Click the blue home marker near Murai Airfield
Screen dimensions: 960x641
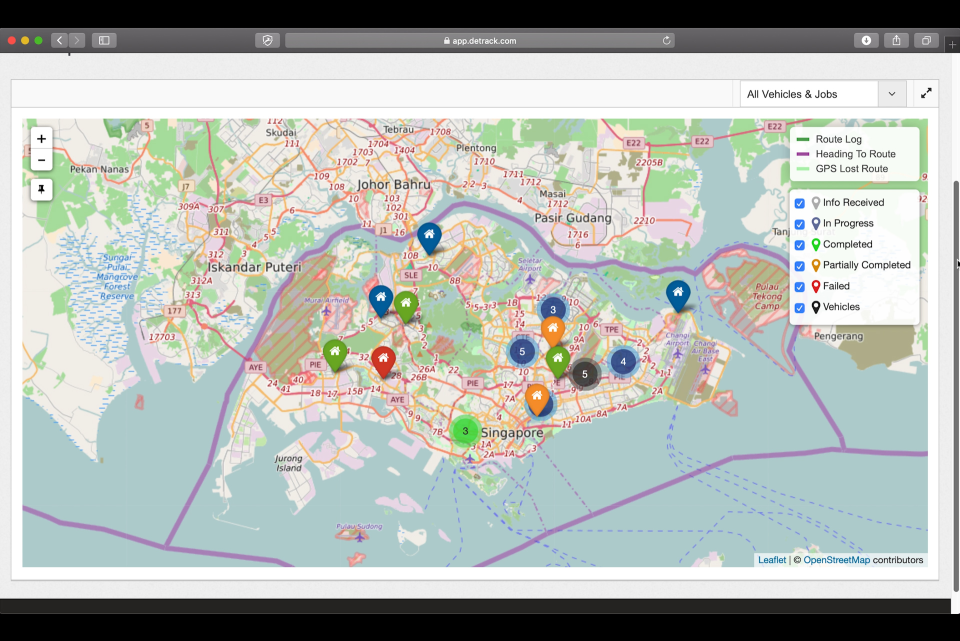(x=381, y=300)
